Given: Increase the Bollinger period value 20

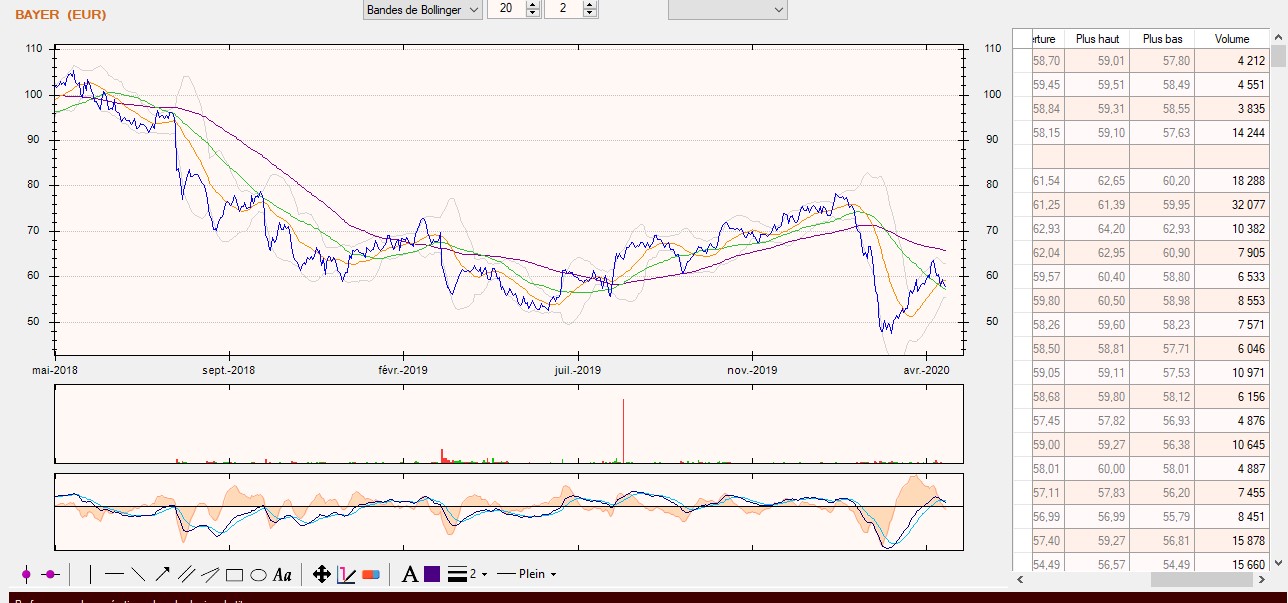Looking at the screenshot, I should tap(533, 4).
